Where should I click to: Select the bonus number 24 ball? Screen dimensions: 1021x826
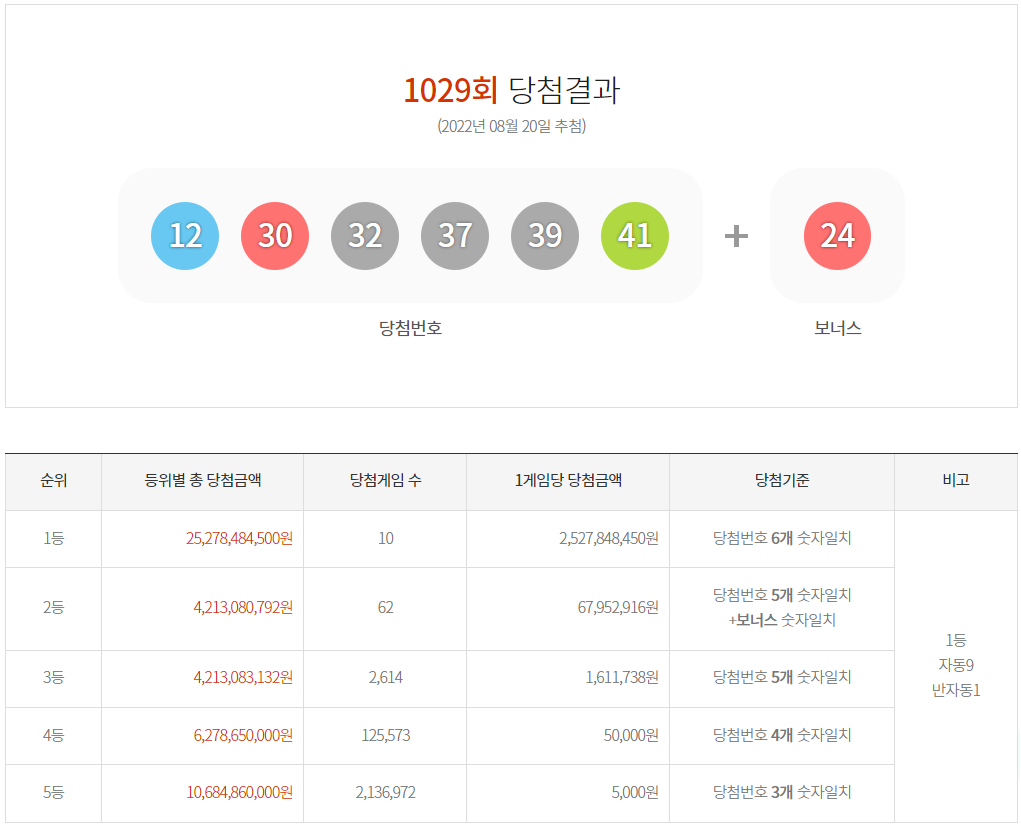tap(837, 236)
